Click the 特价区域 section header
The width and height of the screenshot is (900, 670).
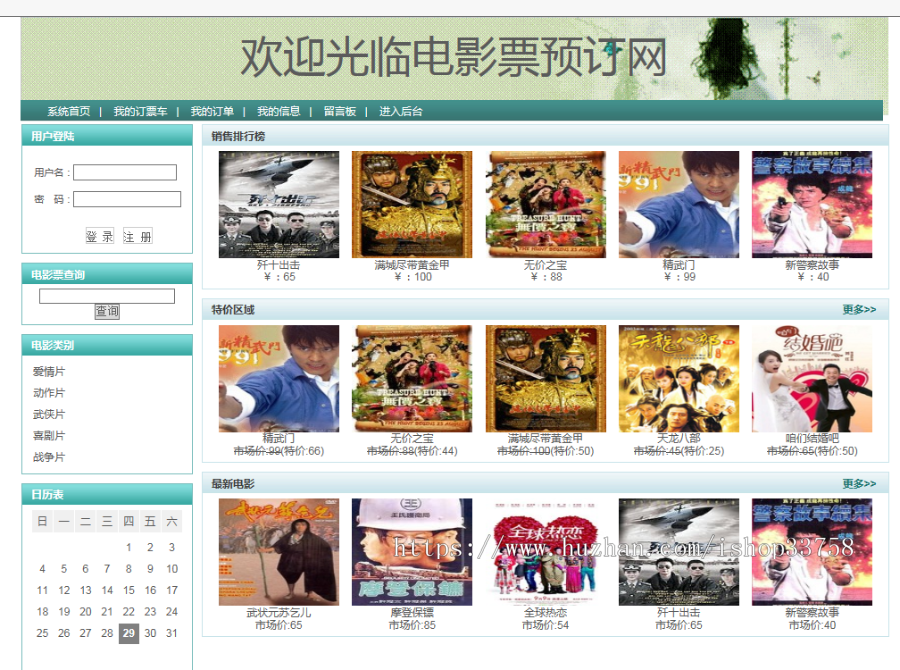pyautogui.click(x=545, y=309)
